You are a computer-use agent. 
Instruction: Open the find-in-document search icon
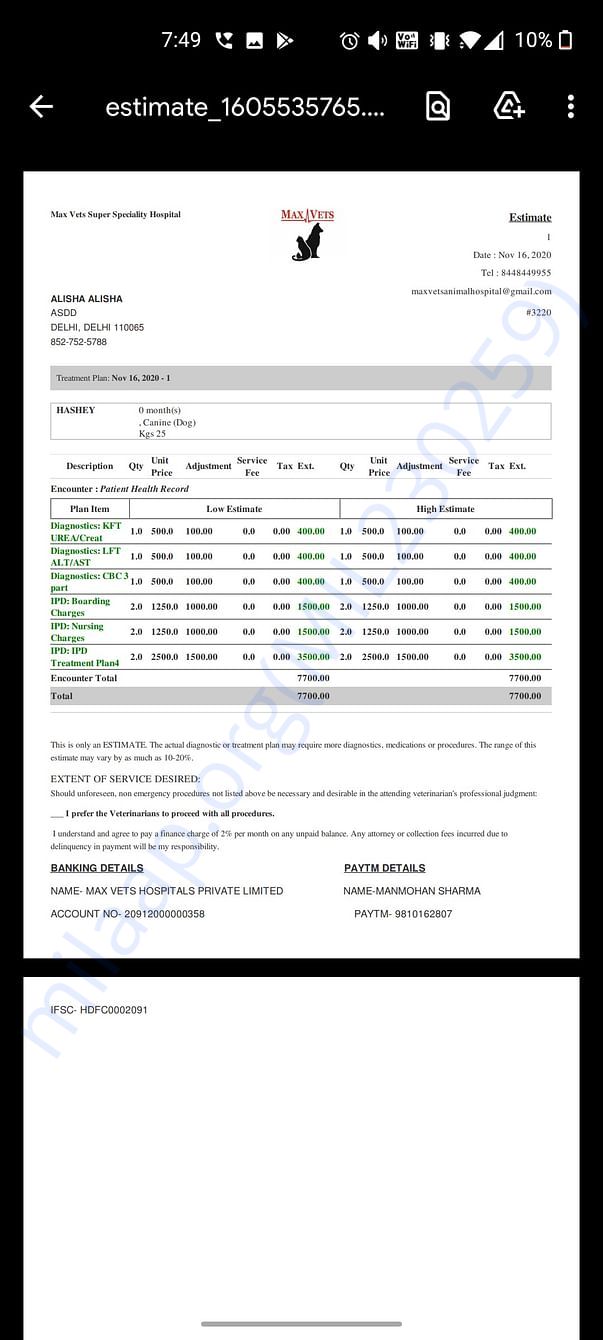click(x=438, y=106)
